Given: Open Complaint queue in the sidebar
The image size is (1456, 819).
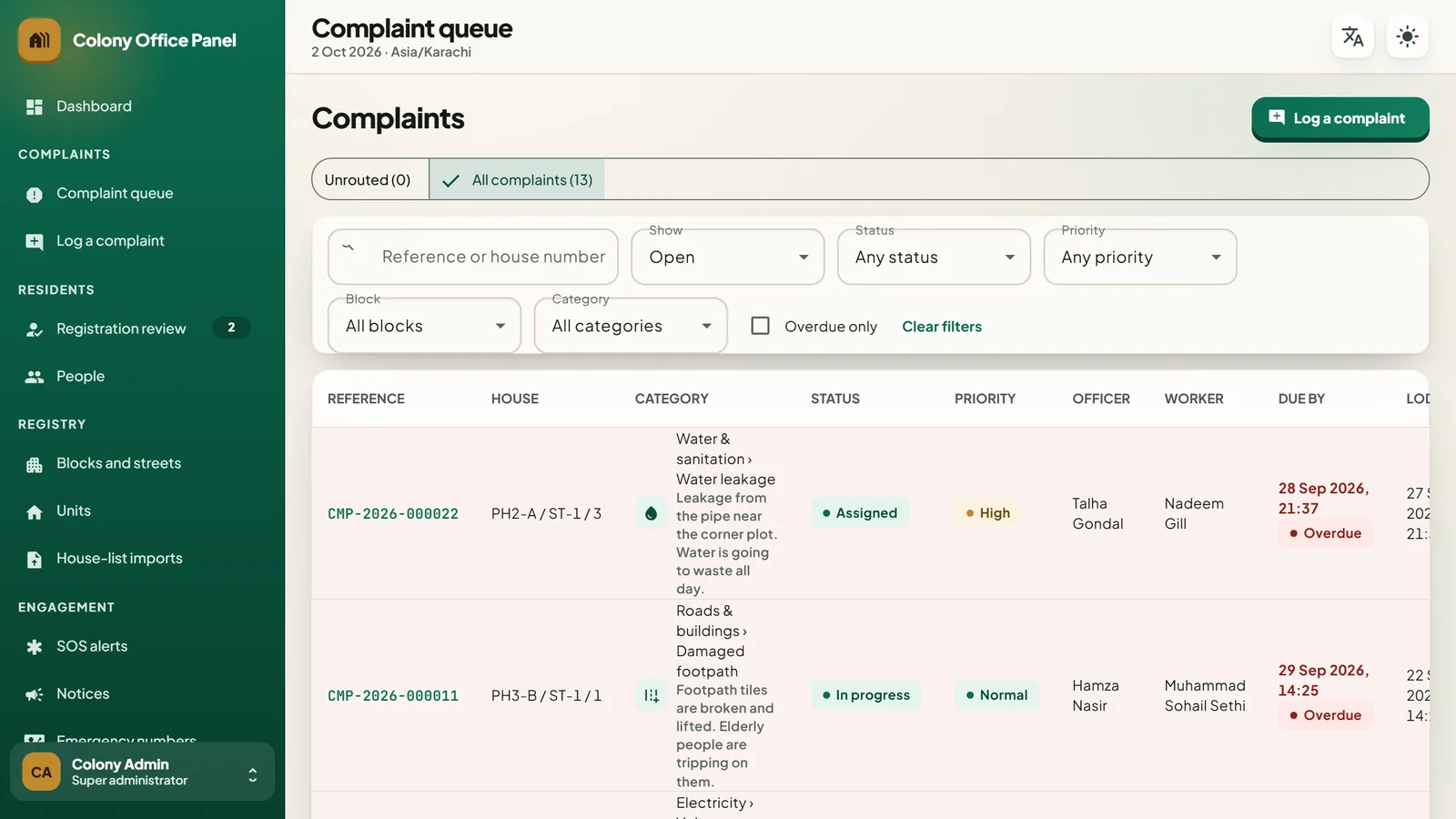Looking at the screenshot, I should pyautogui.click(x=142, y=194).
